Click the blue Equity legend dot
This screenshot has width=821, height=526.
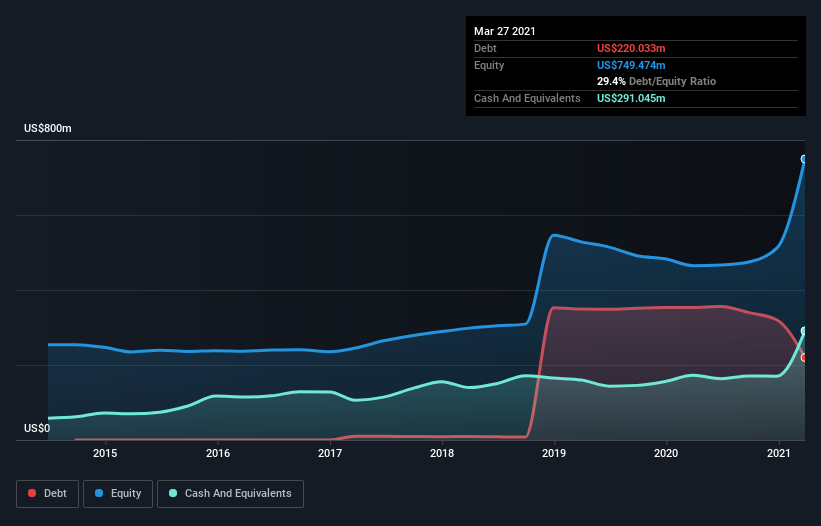[x=99, y=493]
